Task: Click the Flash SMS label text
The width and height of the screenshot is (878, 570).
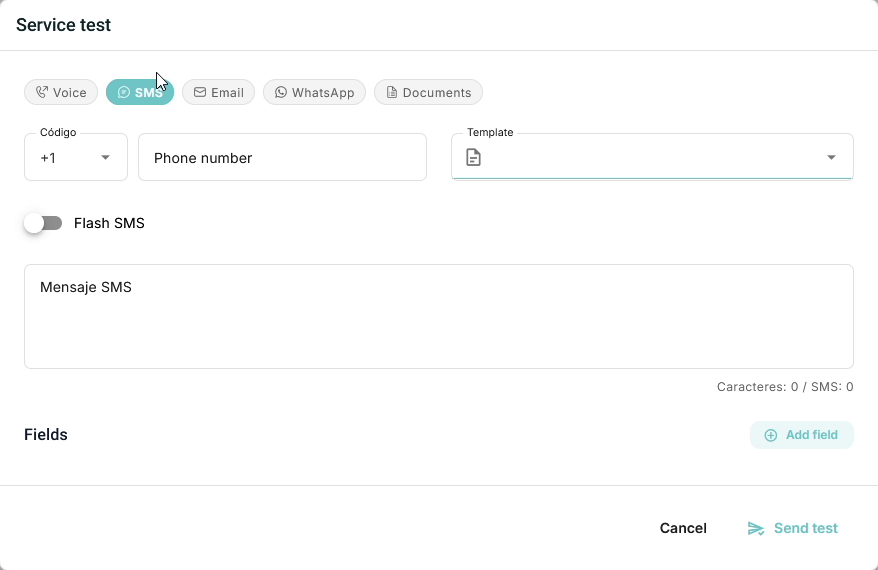Action: pos(109,223)
